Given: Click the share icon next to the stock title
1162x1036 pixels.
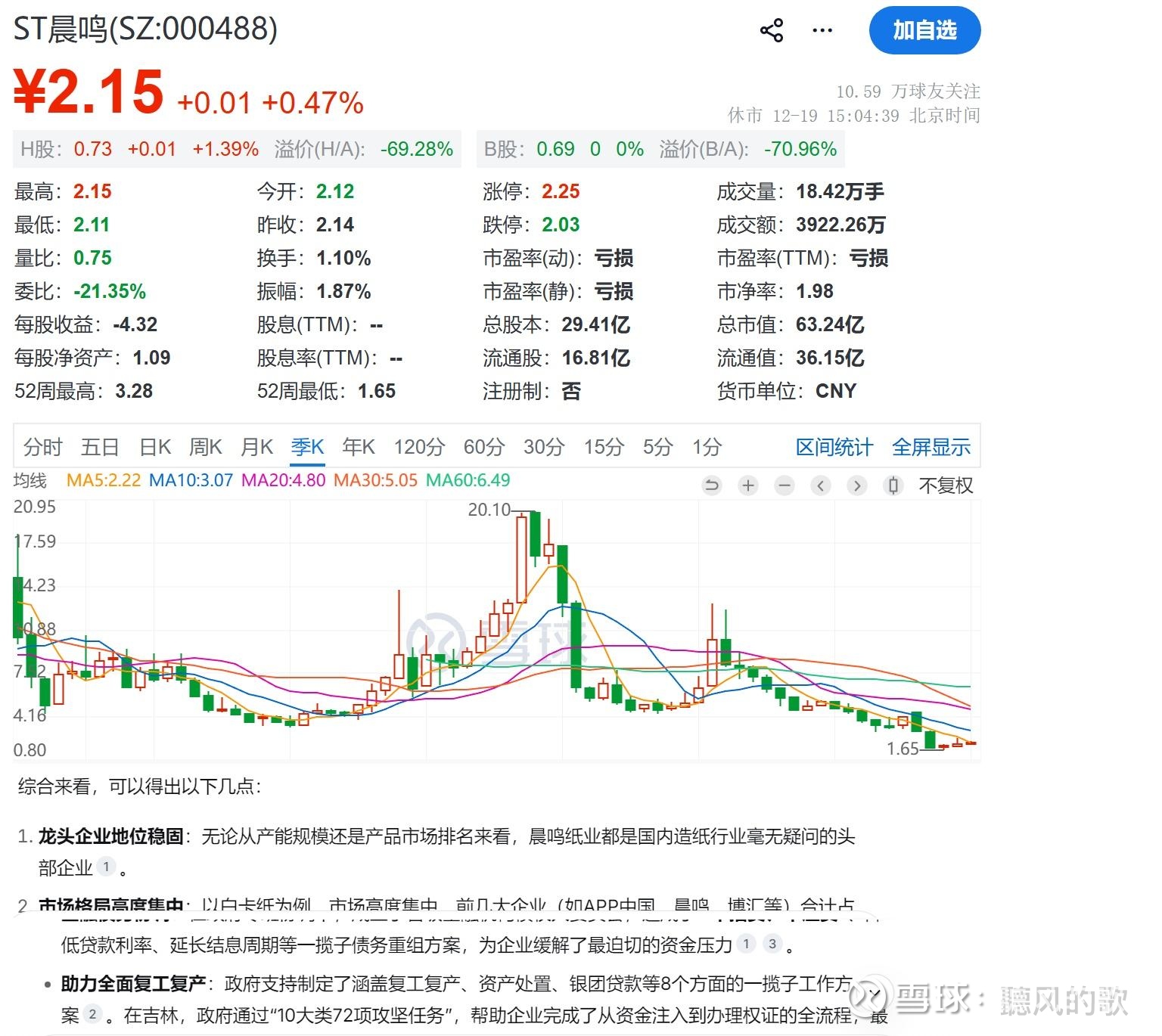Looking at the screenshot, I should 772,31.
